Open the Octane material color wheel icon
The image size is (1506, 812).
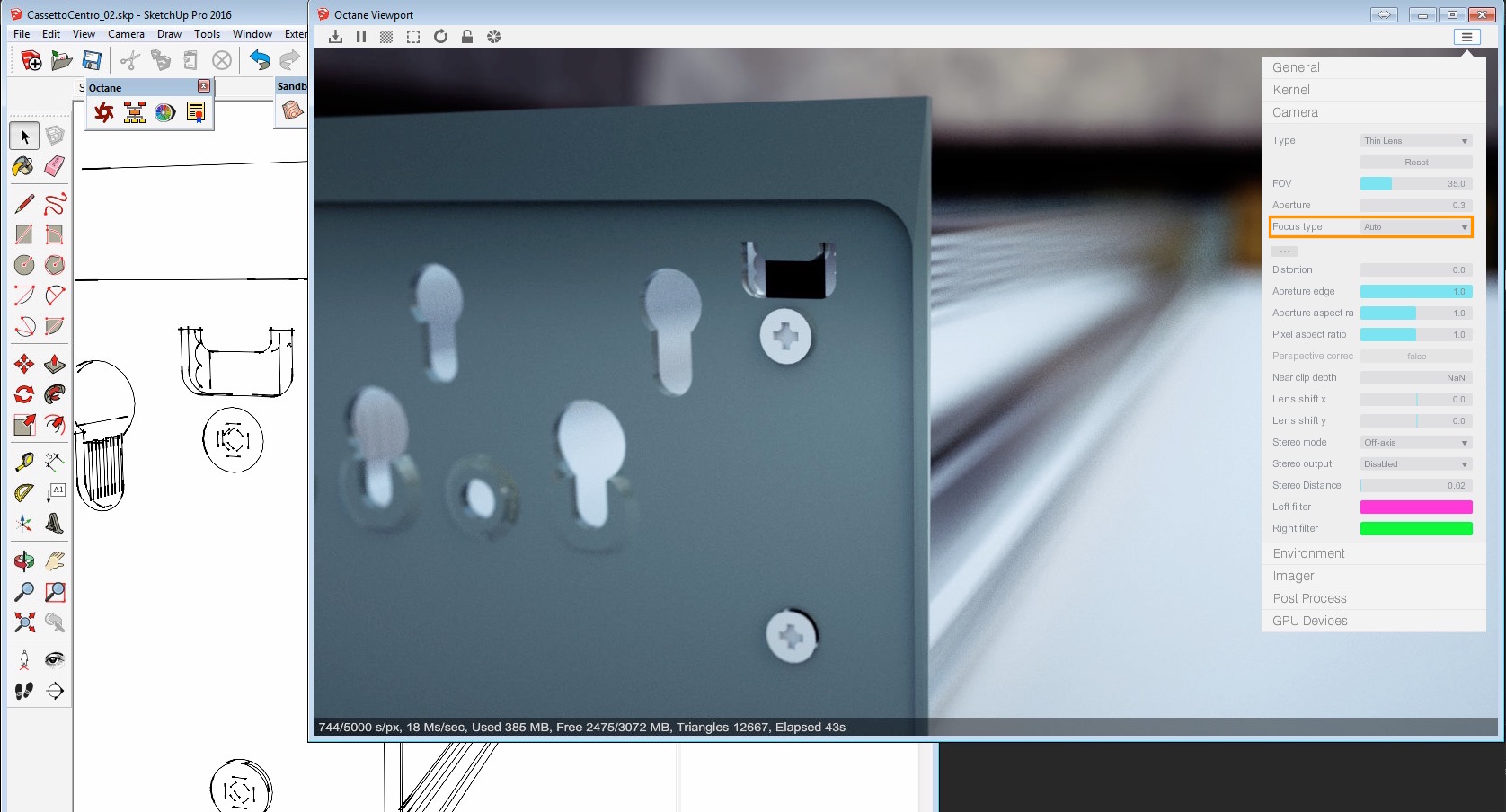click(x=164, y=112)
